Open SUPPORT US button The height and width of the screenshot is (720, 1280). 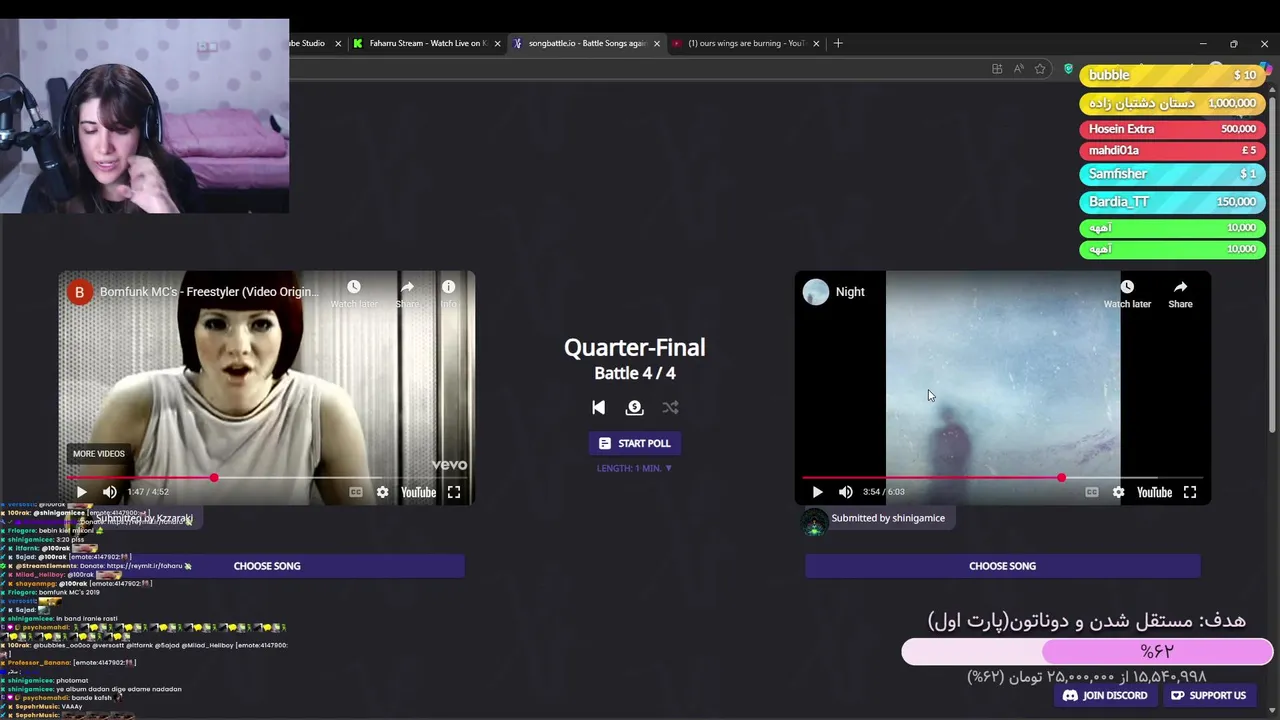tap(1208, 696)
